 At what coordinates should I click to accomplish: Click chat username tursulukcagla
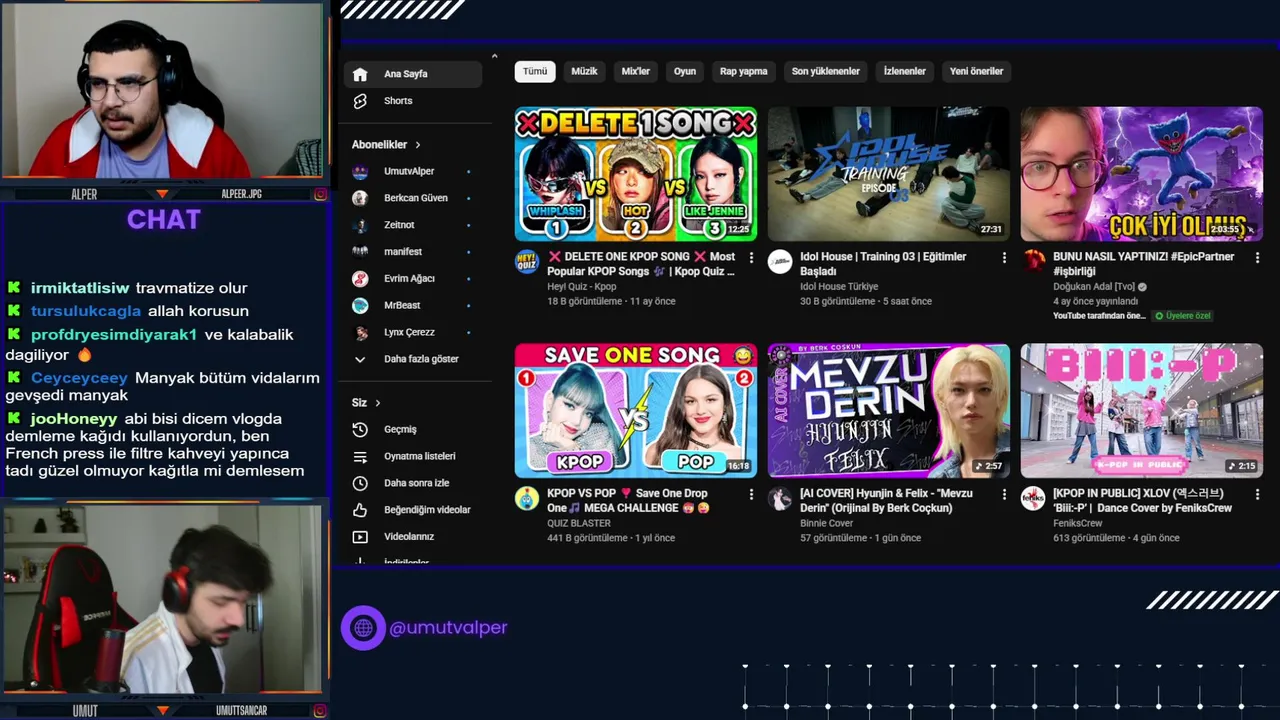click(x=86, y=311)
